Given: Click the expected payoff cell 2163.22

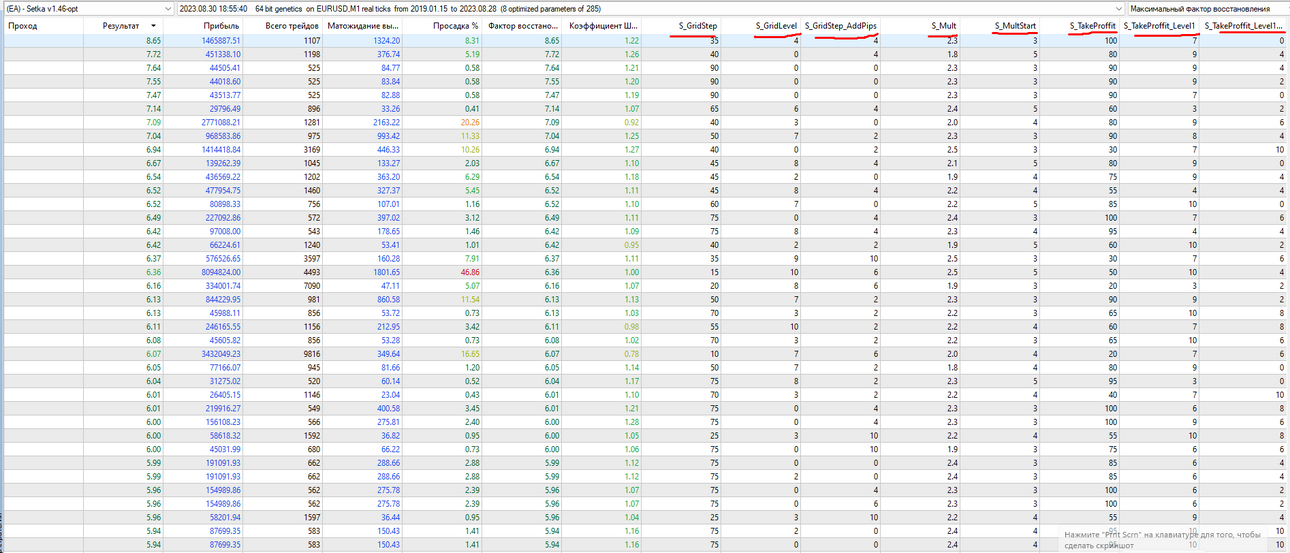Looking at the screenshot, I should tap(385, 121).
